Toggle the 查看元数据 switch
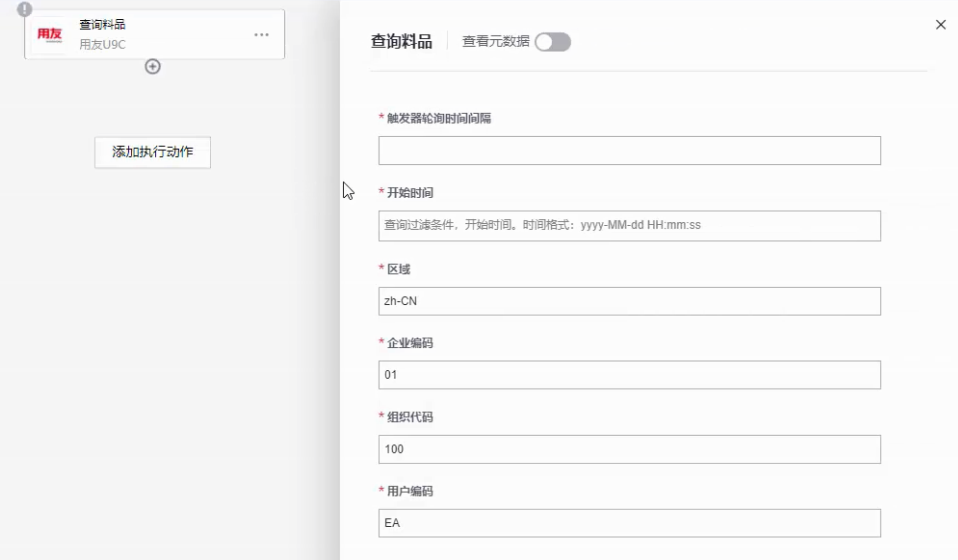 [553, 42]
